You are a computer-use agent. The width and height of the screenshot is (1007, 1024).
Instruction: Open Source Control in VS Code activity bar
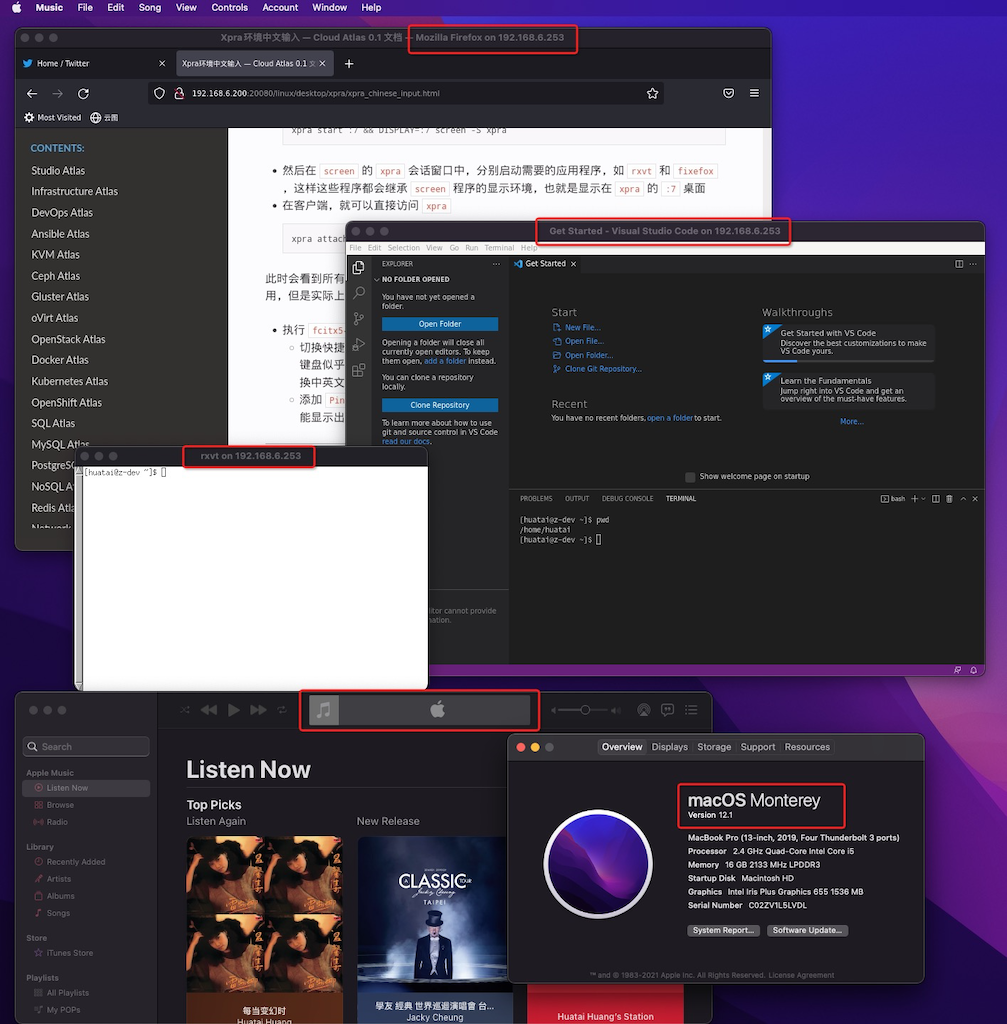point(359,319)
